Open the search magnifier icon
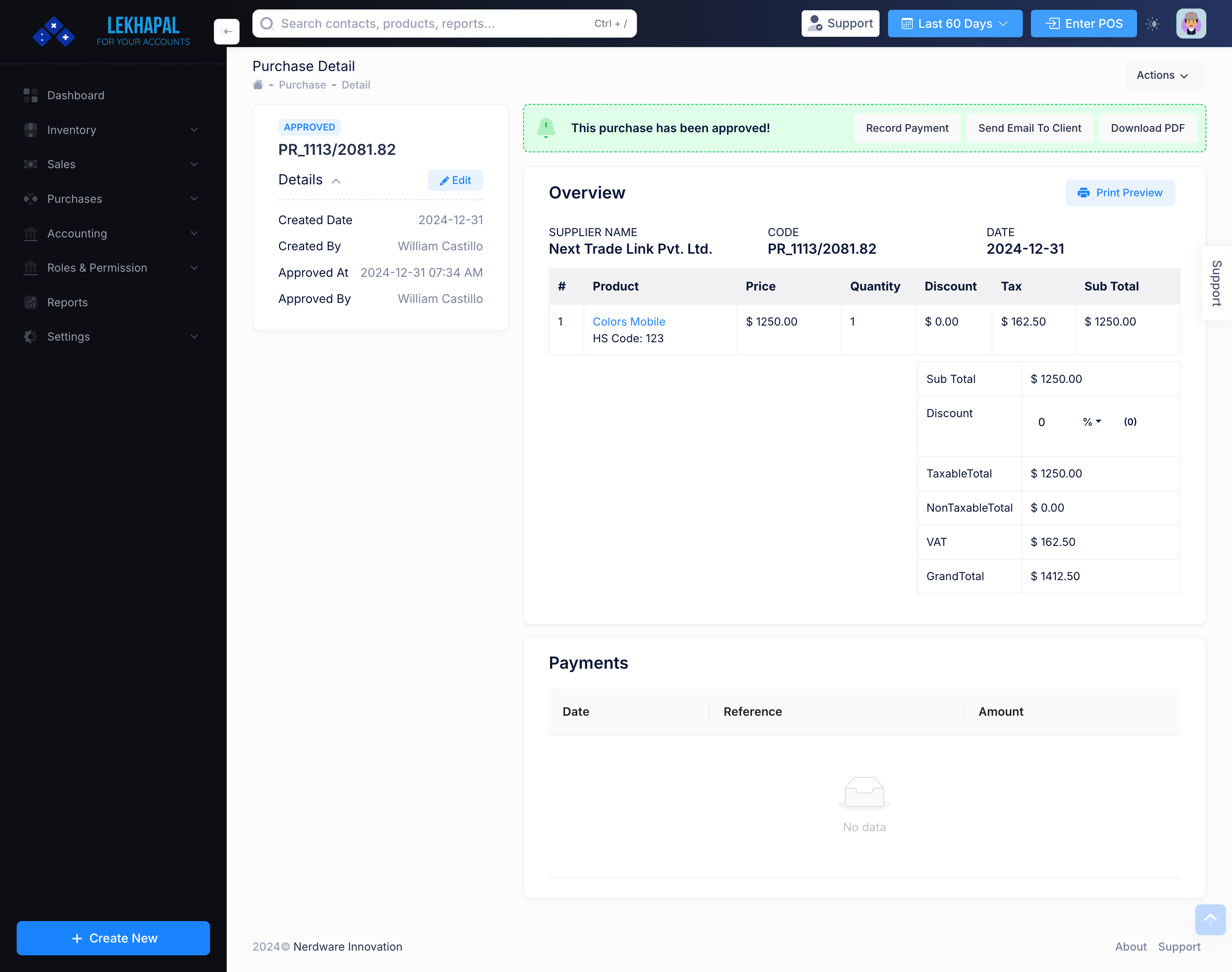The height and width of the screenshot is (972, 1232). 267,24
